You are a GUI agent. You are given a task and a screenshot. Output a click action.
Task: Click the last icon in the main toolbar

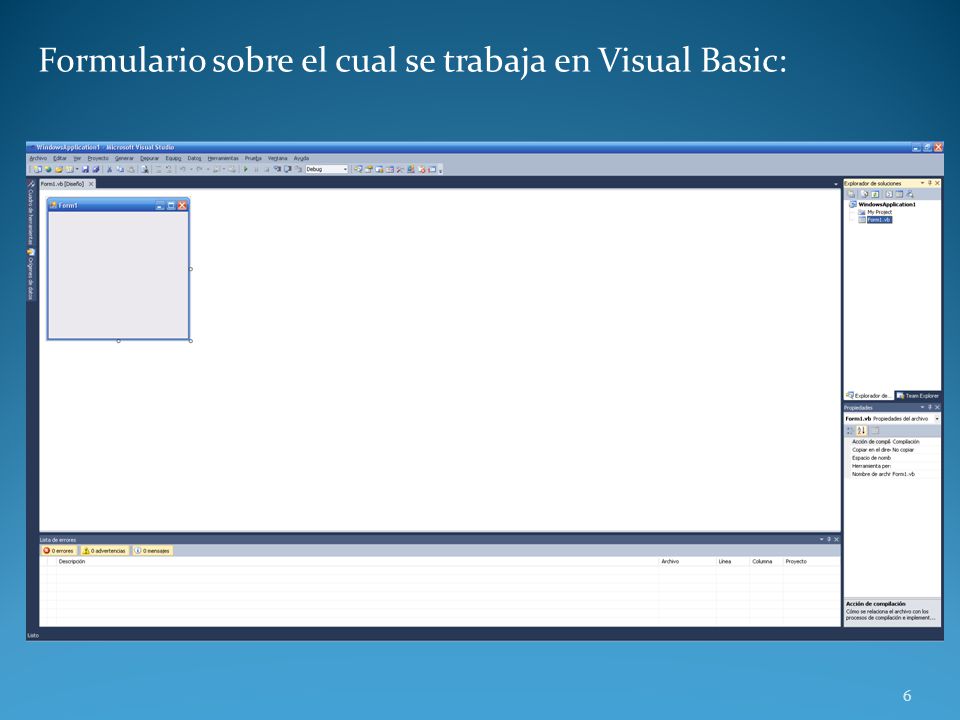[432, 169]
